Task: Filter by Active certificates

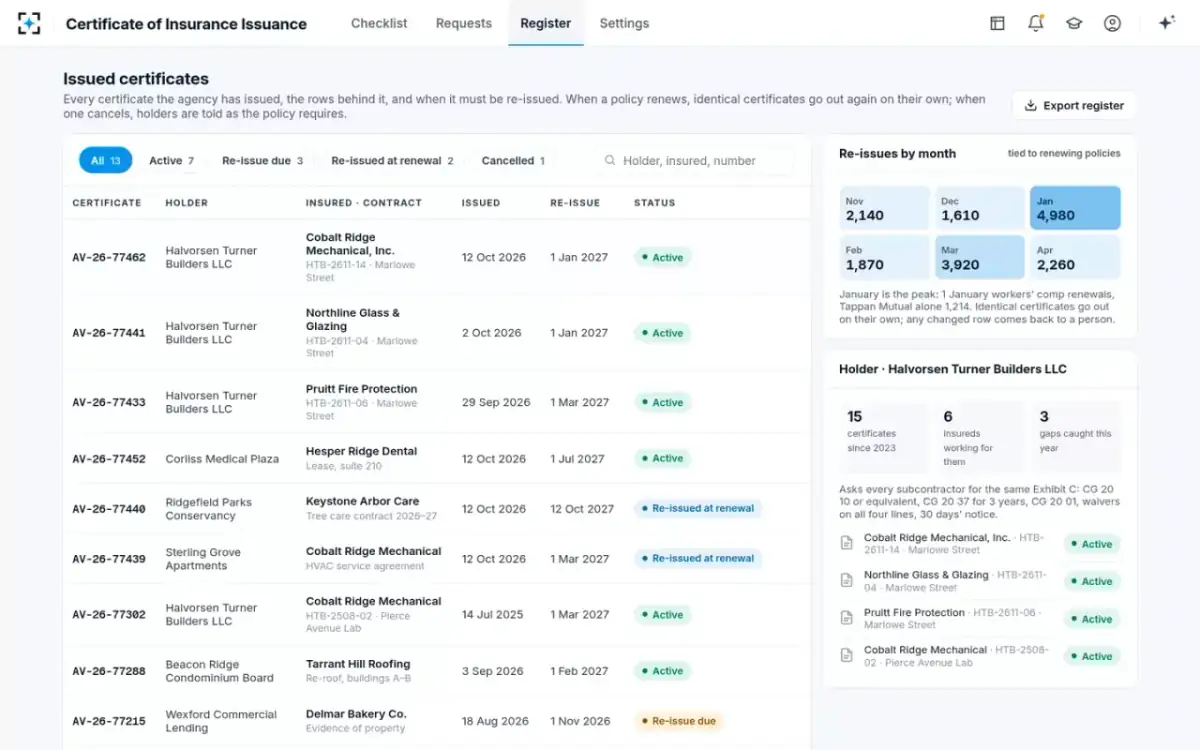Action: point(171,160)
